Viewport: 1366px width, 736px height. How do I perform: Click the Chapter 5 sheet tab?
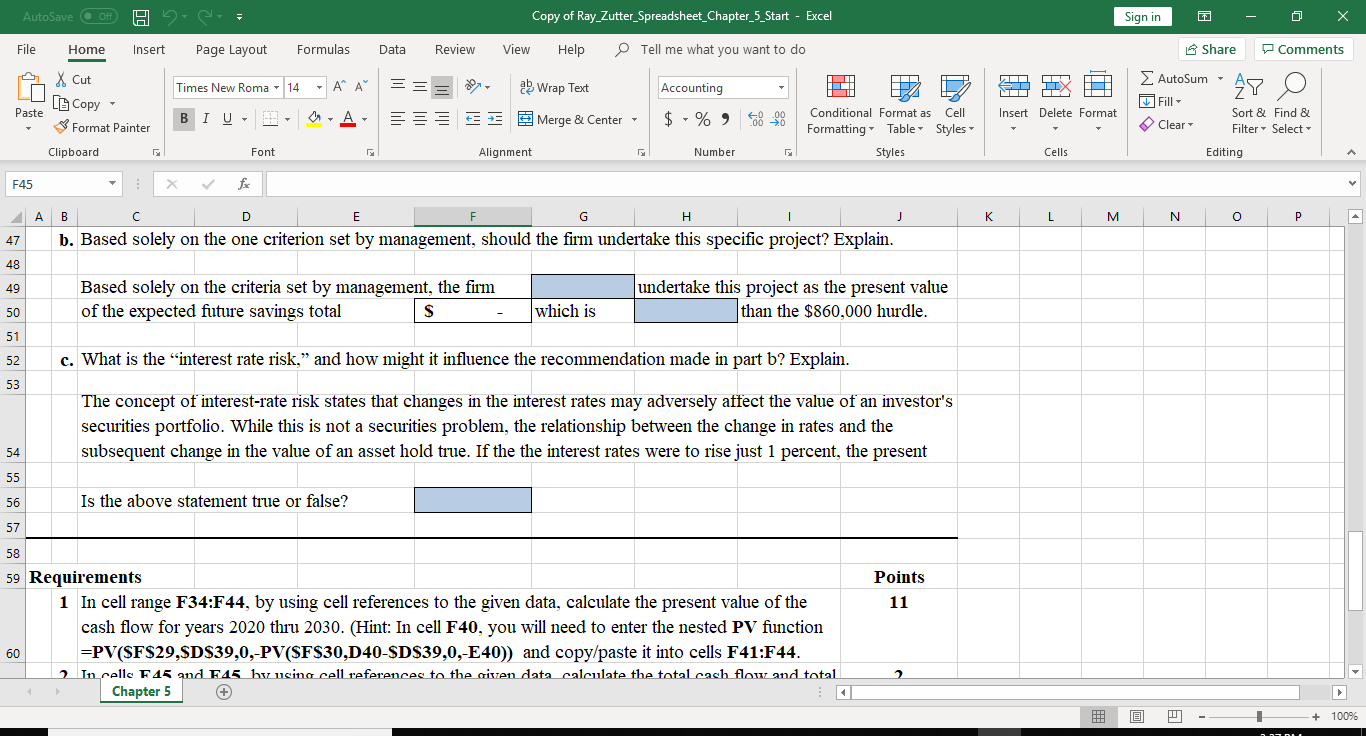141,691
